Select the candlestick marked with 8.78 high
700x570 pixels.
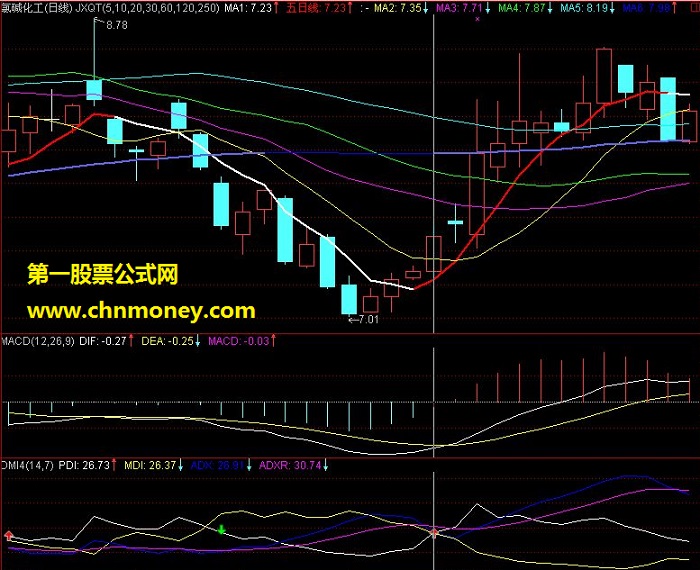click(x=94, y=90)
